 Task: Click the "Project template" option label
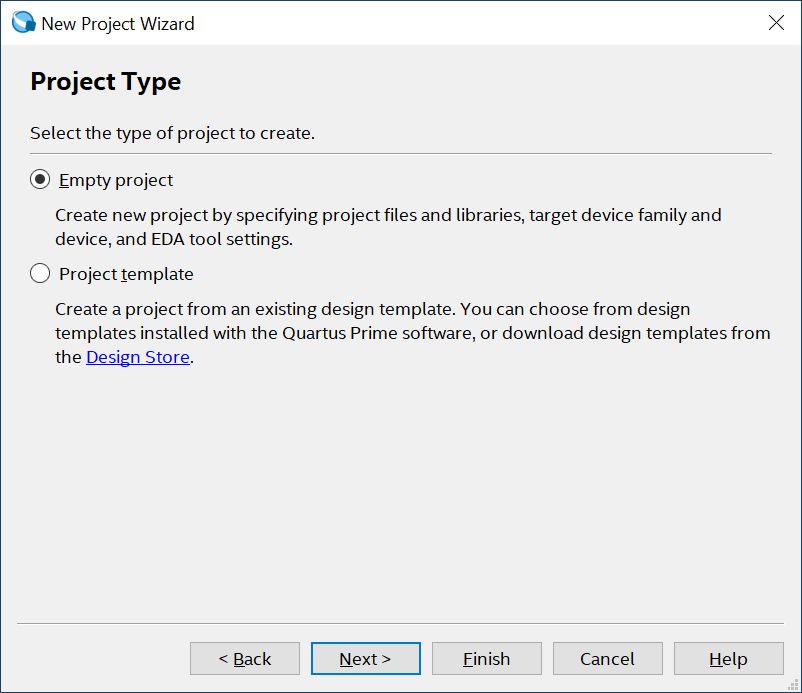[x=126, y=274]
